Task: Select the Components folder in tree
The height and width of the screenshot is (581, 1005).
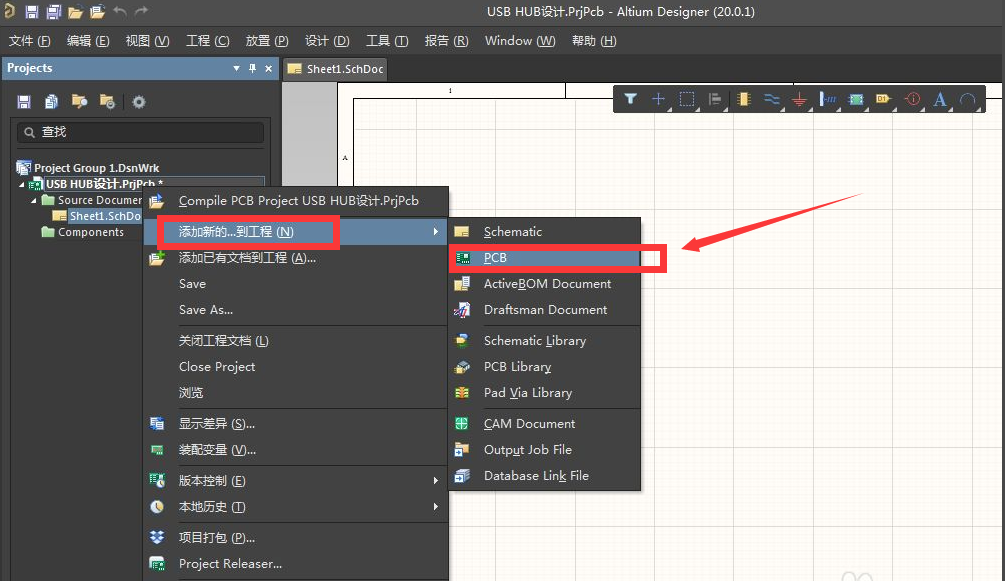Action: point(83,232)
